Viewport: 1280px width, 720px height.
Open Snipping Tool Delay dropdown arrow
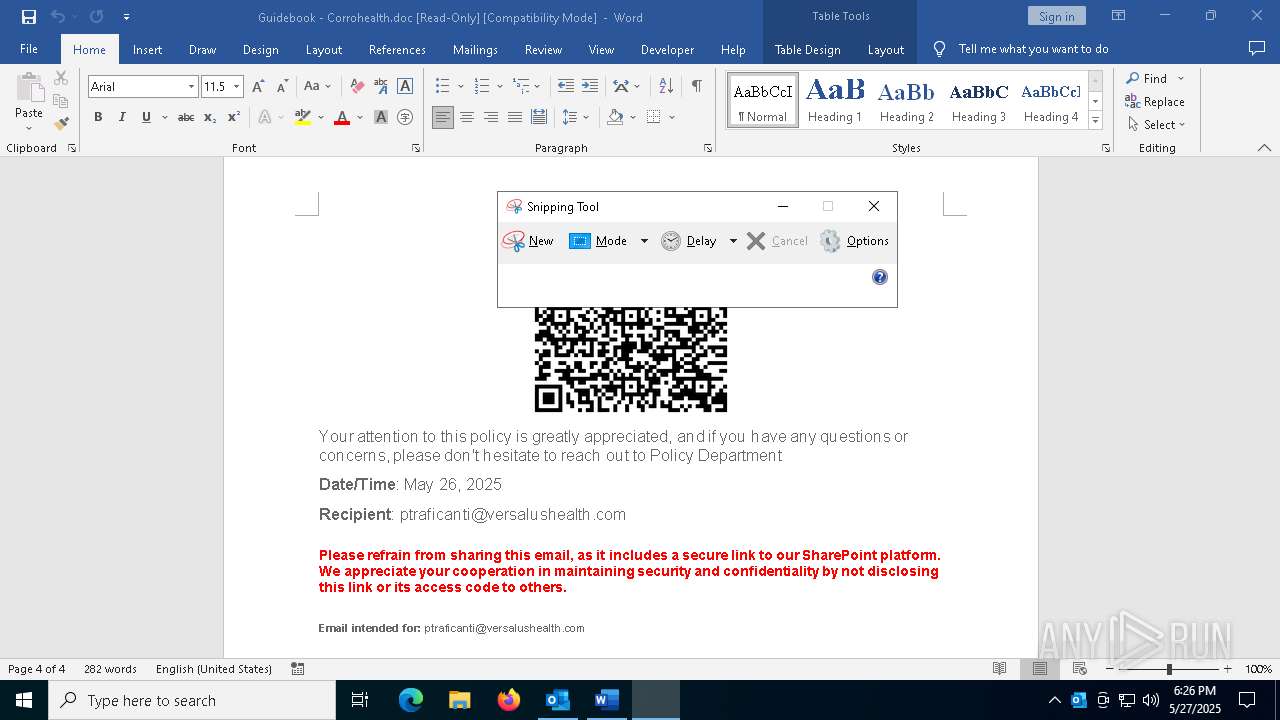pyautogui.click(x=733, y=241)
